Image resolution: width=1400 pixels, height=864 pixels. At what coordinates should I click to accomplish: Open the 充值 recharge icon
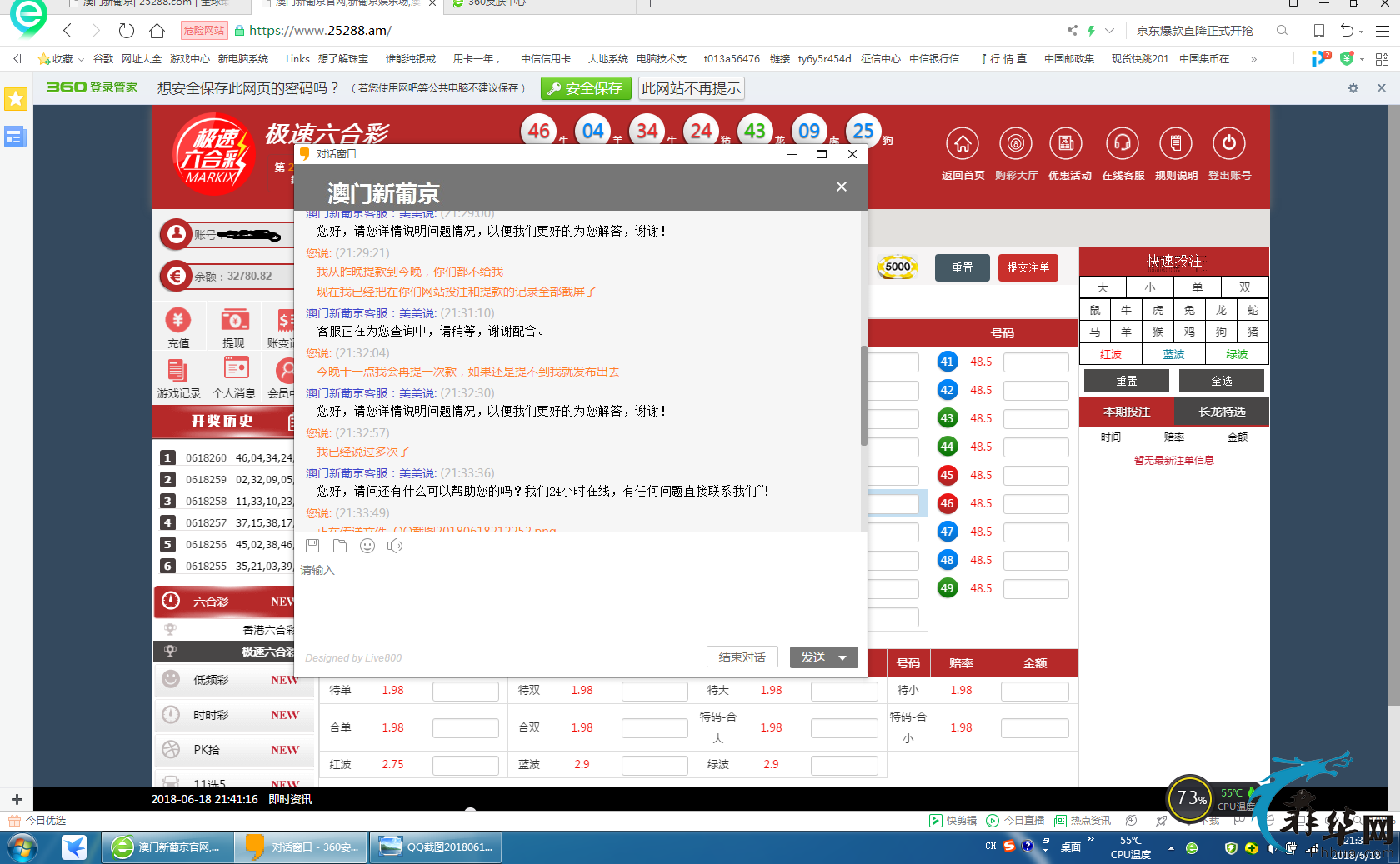178,320
